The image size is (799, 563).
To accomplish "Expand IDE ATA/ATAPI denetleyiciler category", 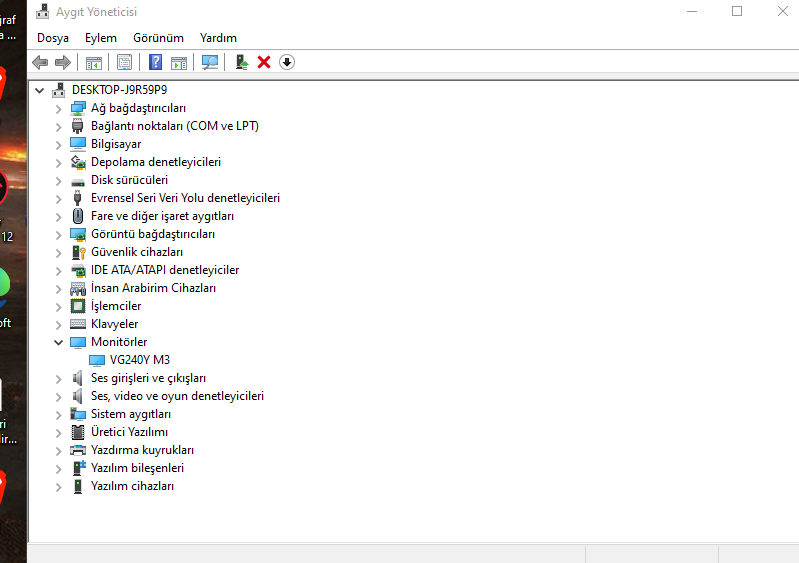I will coord(59,271).
